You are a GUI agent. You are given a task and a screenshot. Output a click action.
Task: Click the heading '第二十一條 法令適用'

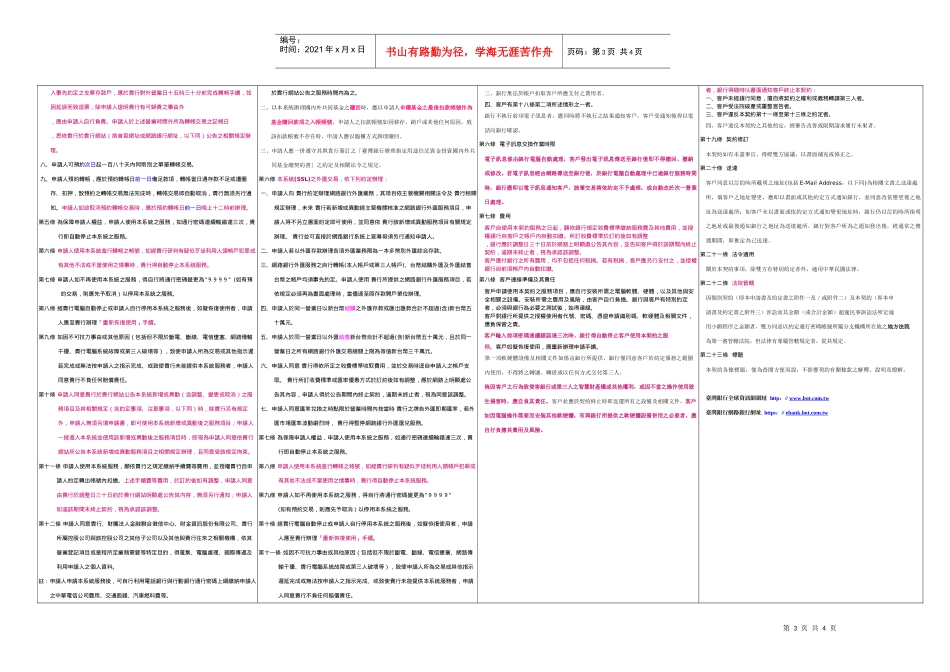point(727,254)
